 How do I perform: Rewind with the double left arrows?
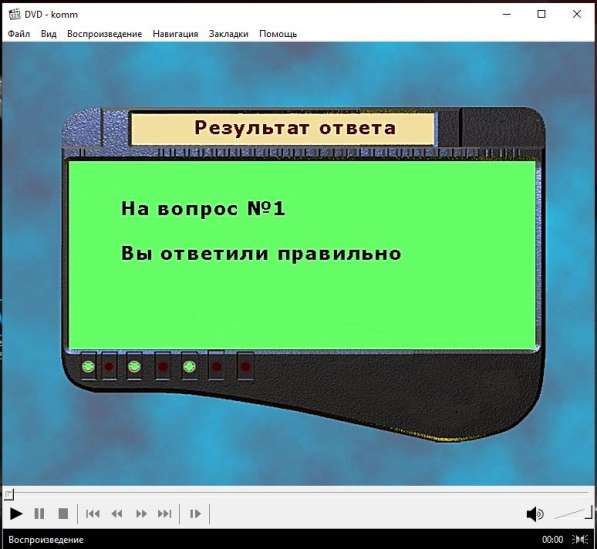coord(117,514)
